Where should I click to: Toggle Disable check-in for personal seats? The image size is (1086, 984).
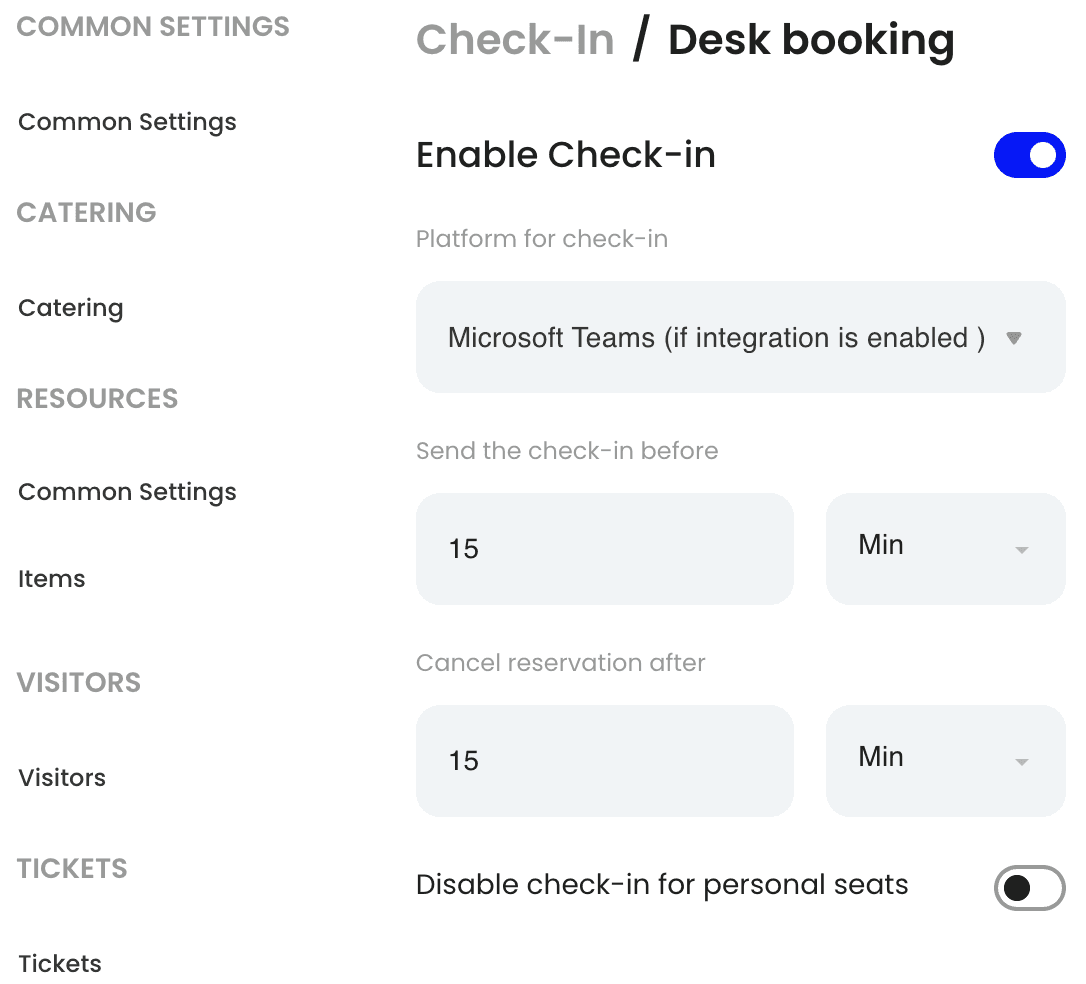(x=1029, y=887)
